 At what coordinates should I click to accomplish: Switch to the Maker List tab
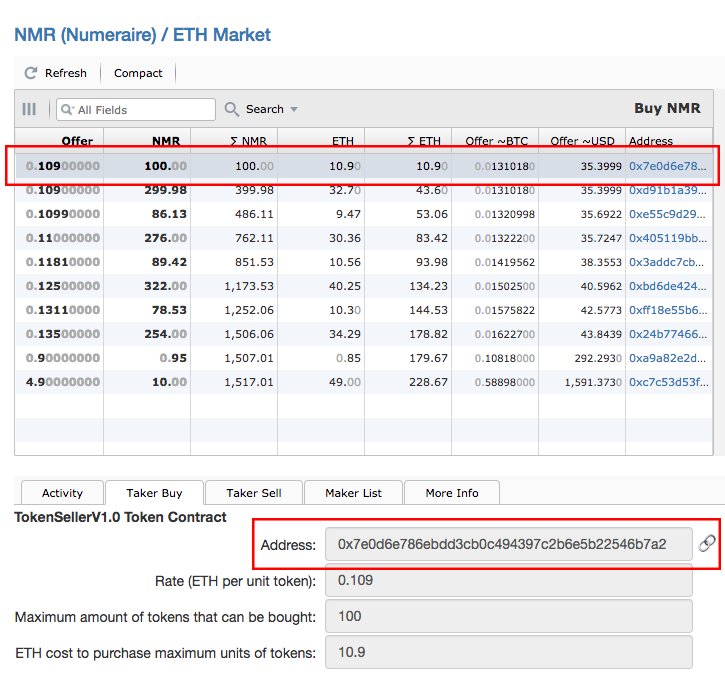[x=353, y=493]
